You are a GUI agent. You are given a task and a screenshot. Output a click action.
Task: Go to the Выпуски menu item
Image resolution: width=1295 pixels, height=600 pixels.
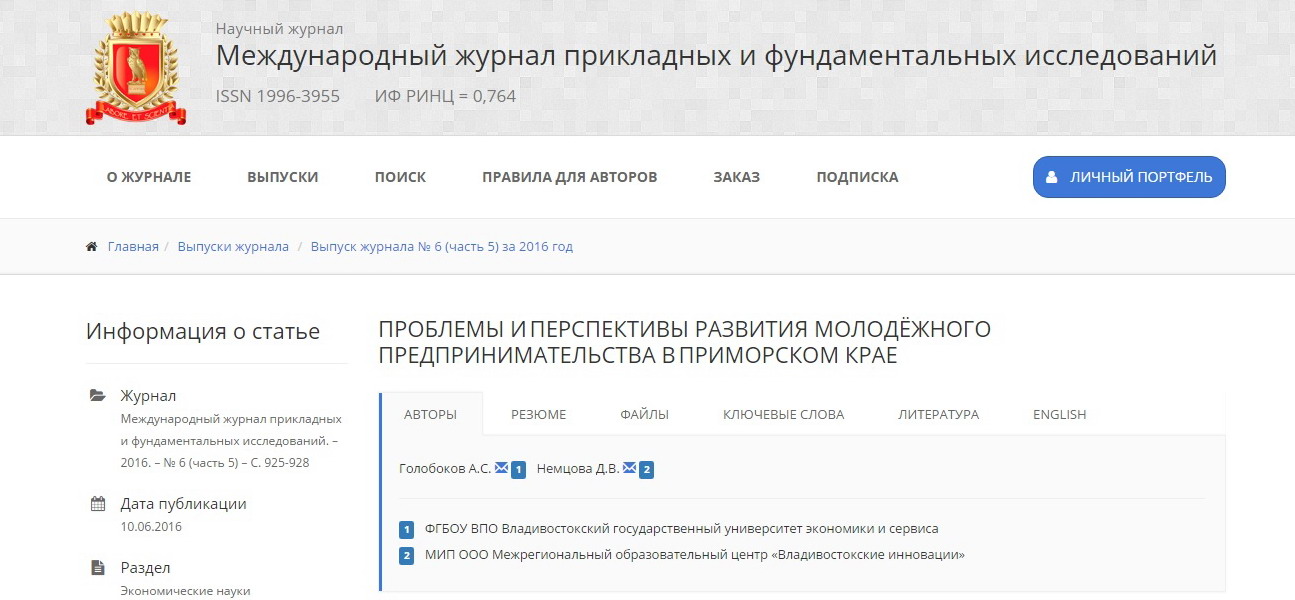point(283,177)
